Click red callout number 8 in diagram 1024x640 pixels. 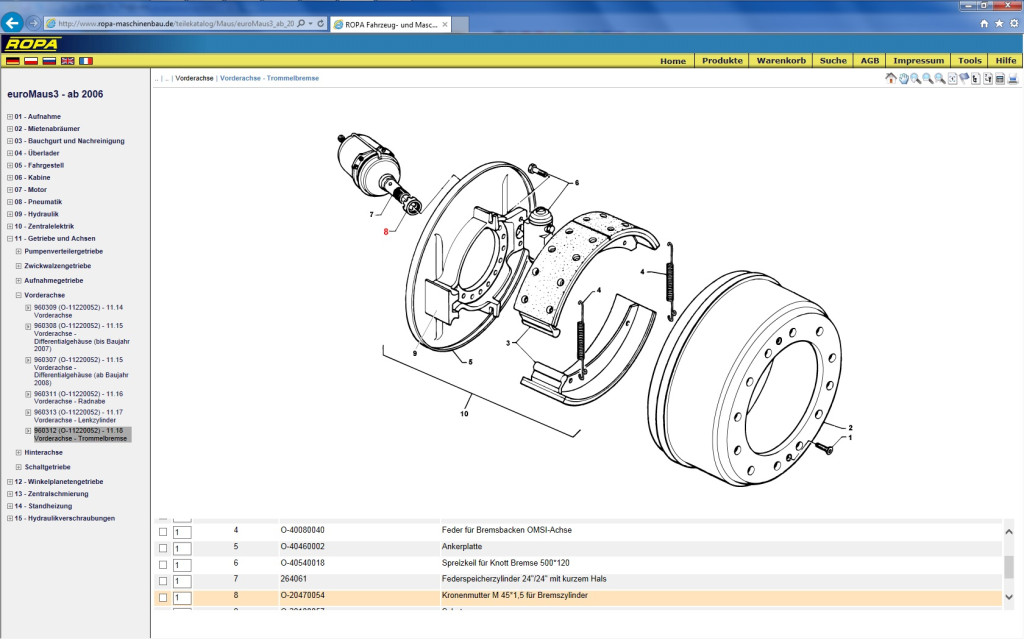[385, 232]
